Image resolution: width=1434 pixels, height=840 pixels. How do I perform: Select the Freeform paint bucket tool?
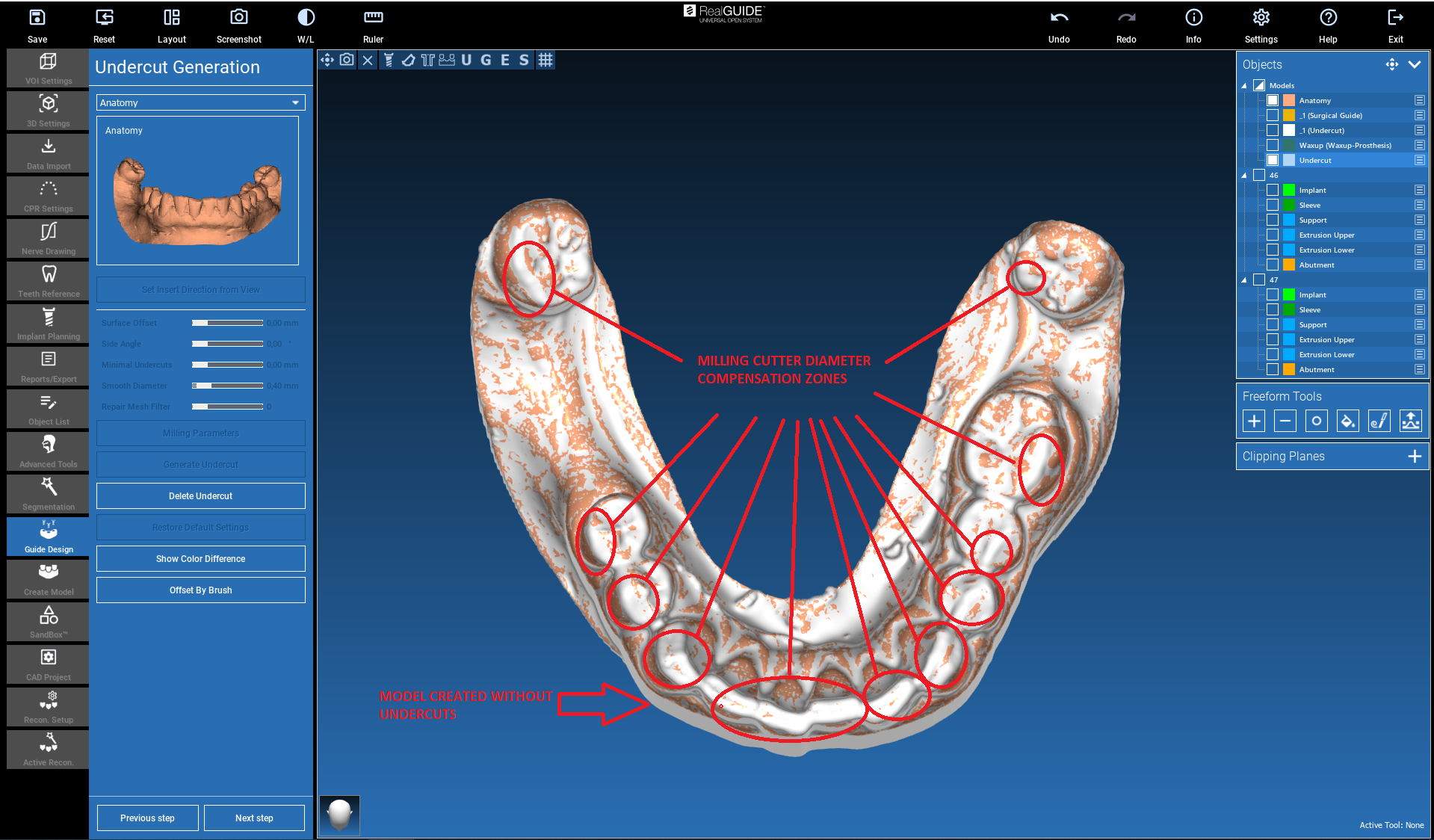click(1347, 421)
